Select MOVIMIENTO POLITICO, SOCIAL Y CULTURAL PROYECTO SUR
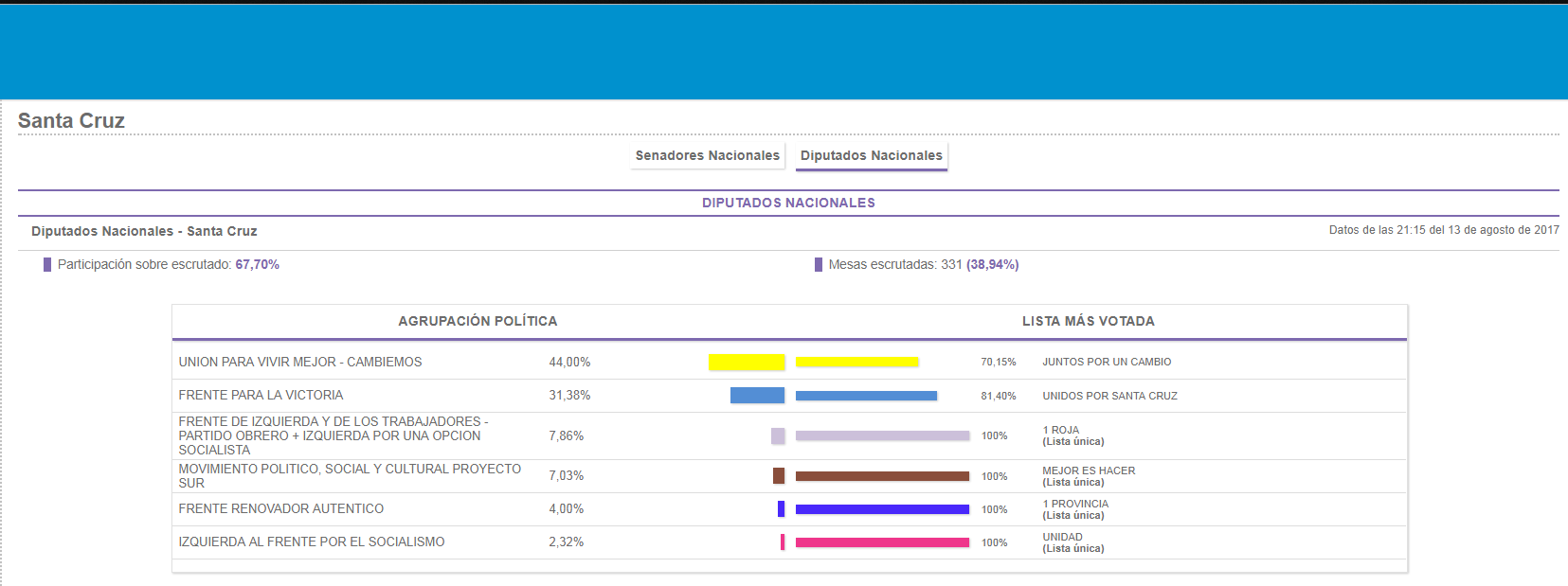Image resolution: width=1568 pixels, height=586 pixels. (x=350, y=475)
